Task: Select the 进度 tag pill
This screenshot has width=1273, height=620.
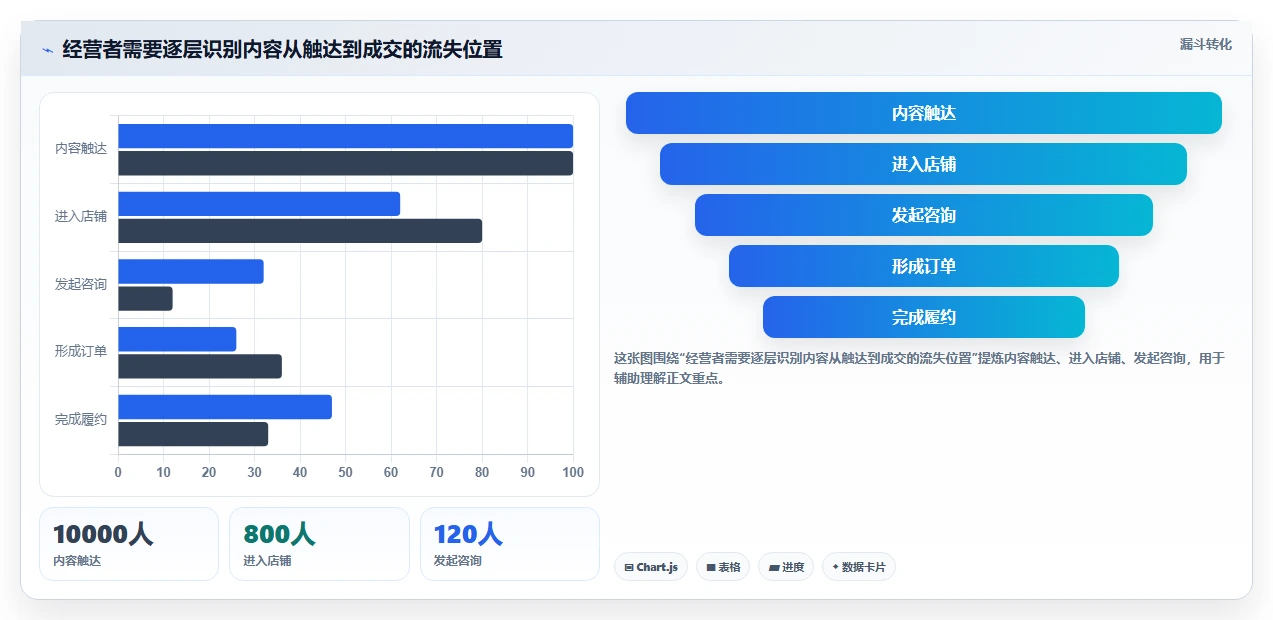Action: (786, 567)
